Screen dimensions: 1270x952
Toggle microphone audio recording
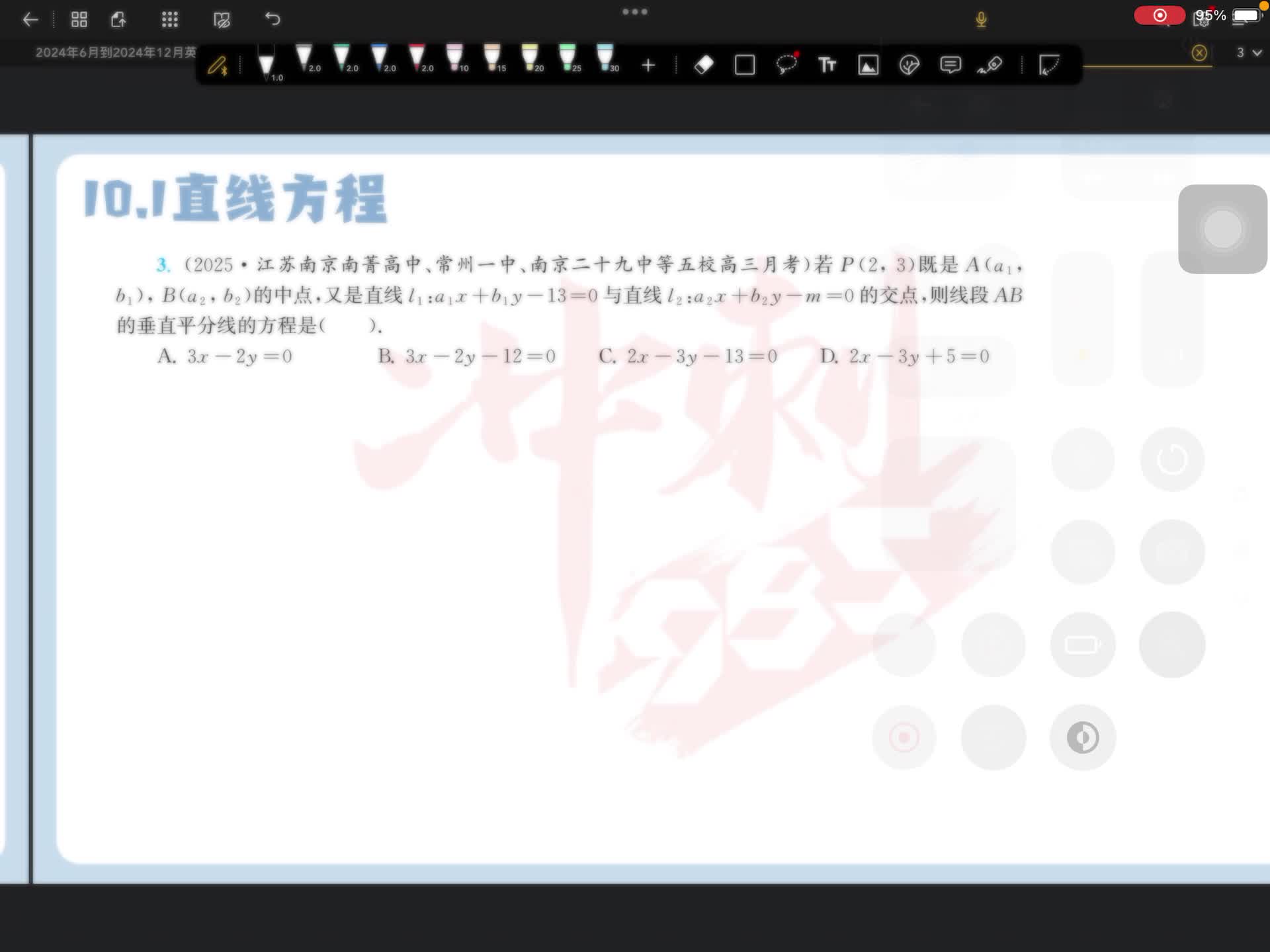(x=981, y=20)
